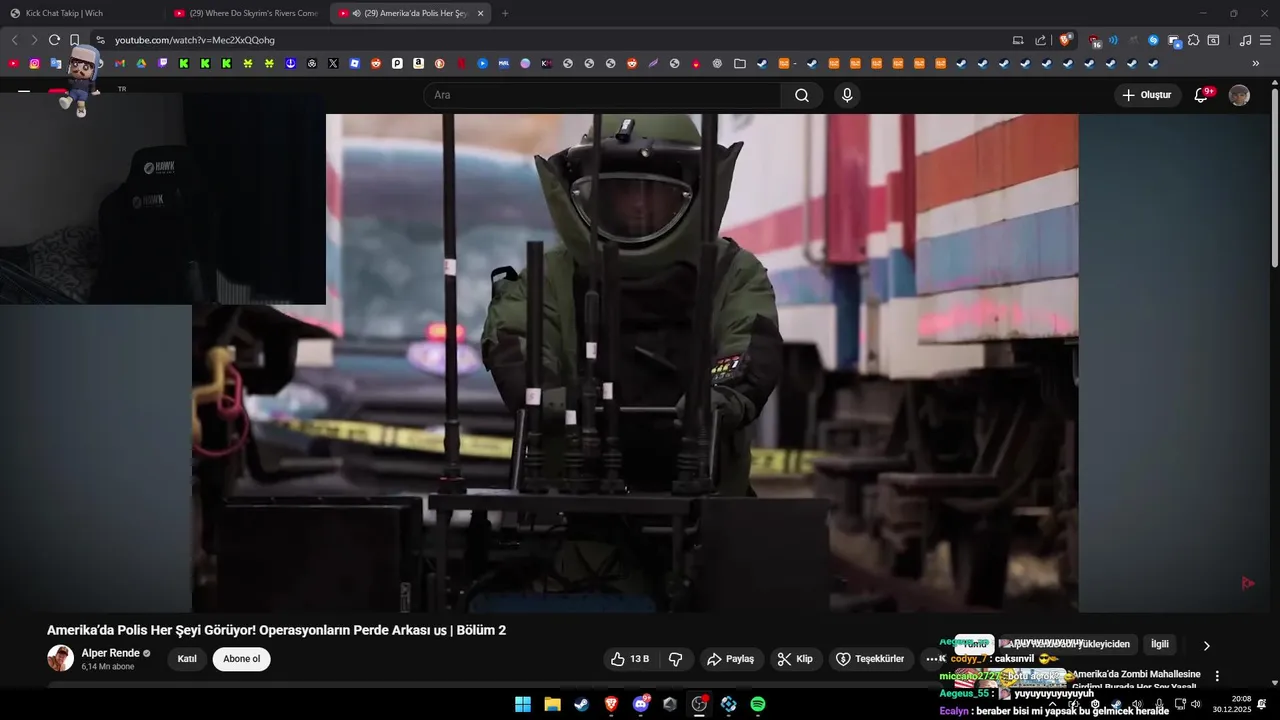Image resolution: width=1280 pixels, height=720 pixels.
Task: Click the Paylaş share button
Action: pos(731,659)
